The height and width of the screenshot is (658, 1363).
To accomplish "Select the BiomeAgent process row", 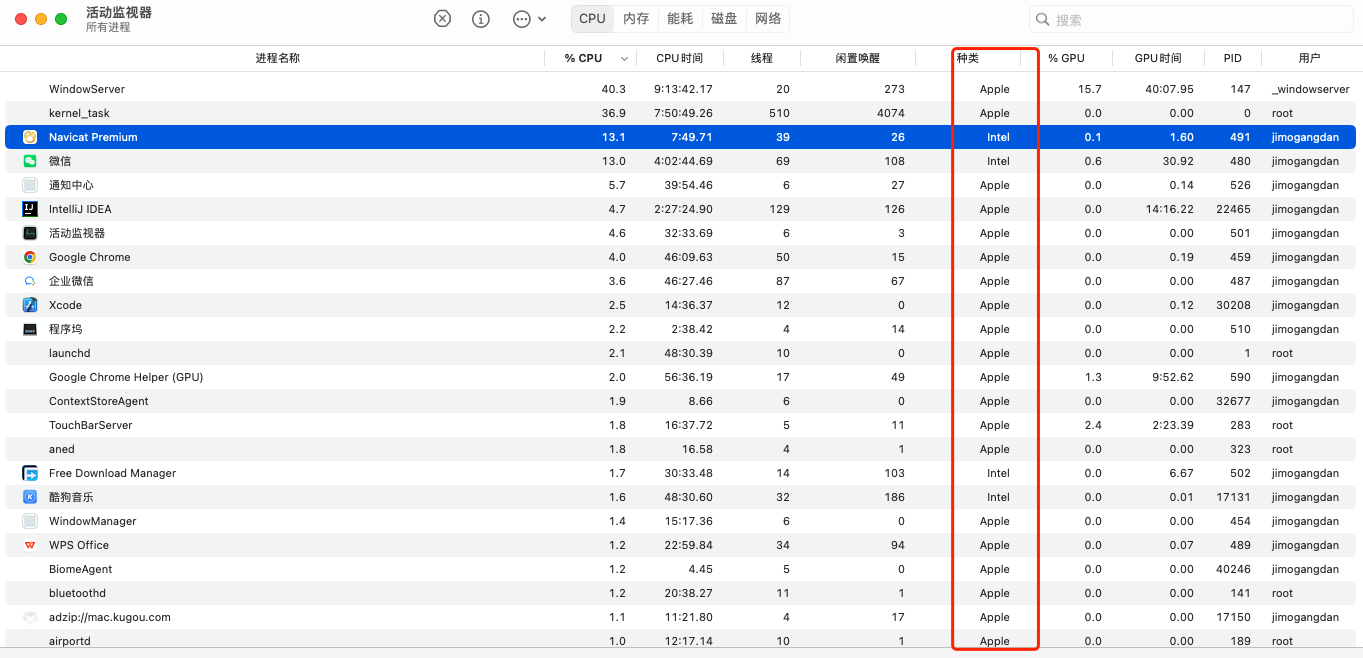I will click(x=681, y=569).
